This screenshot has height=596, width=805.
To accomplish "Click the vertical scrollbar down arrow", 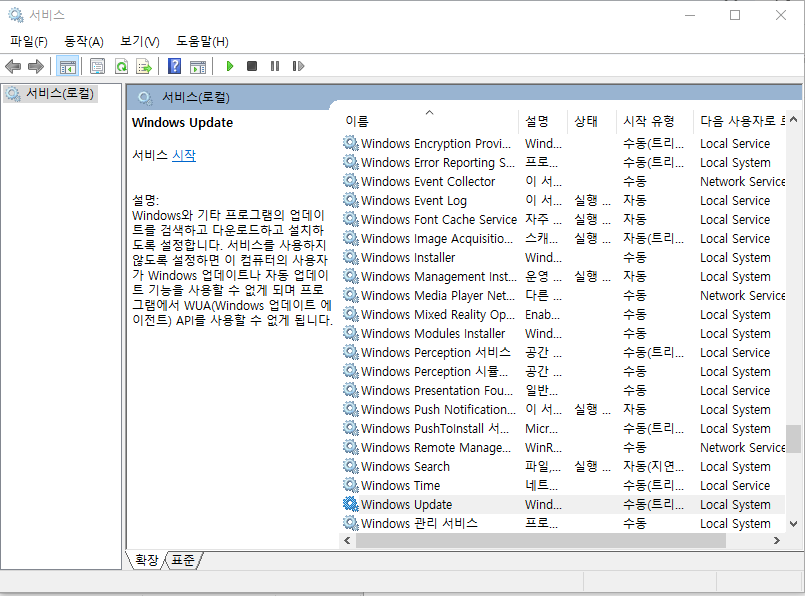I will (x=793, y=524).
